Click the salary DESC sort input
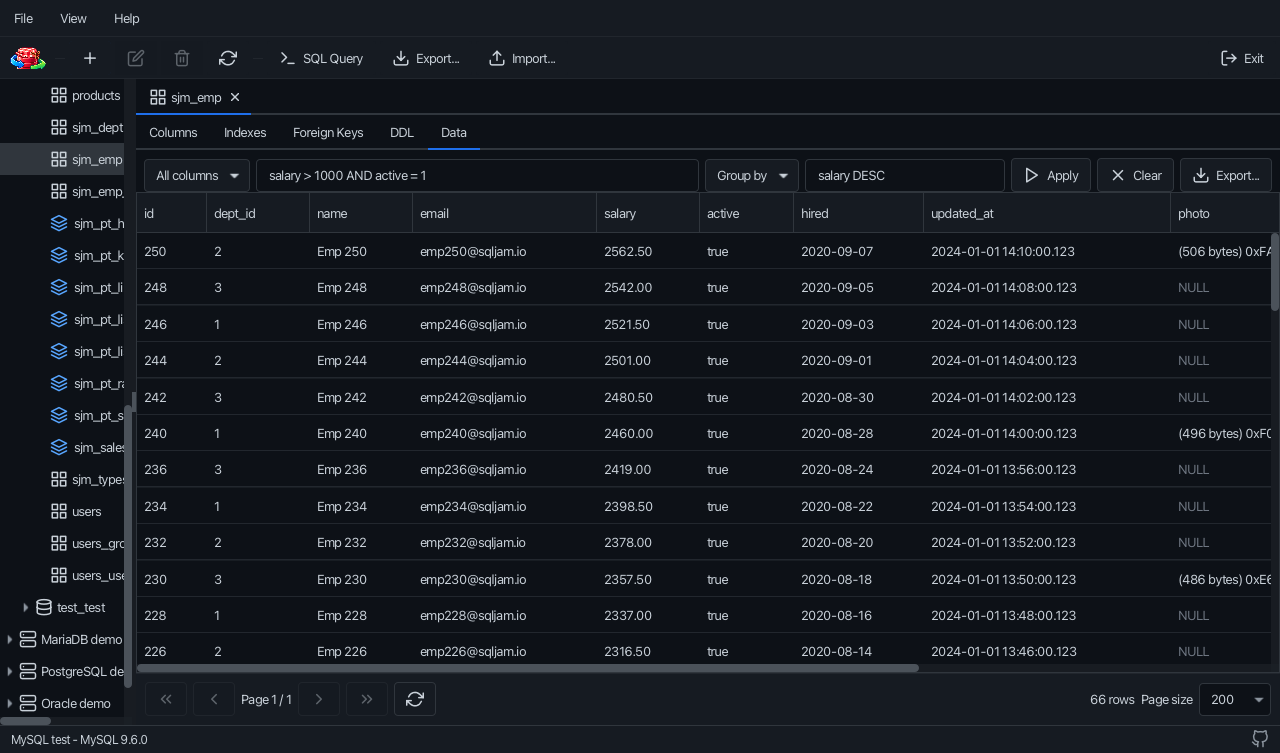This screenshot has height=753, width=1280. pyautogui.click(x=905, y=175)
